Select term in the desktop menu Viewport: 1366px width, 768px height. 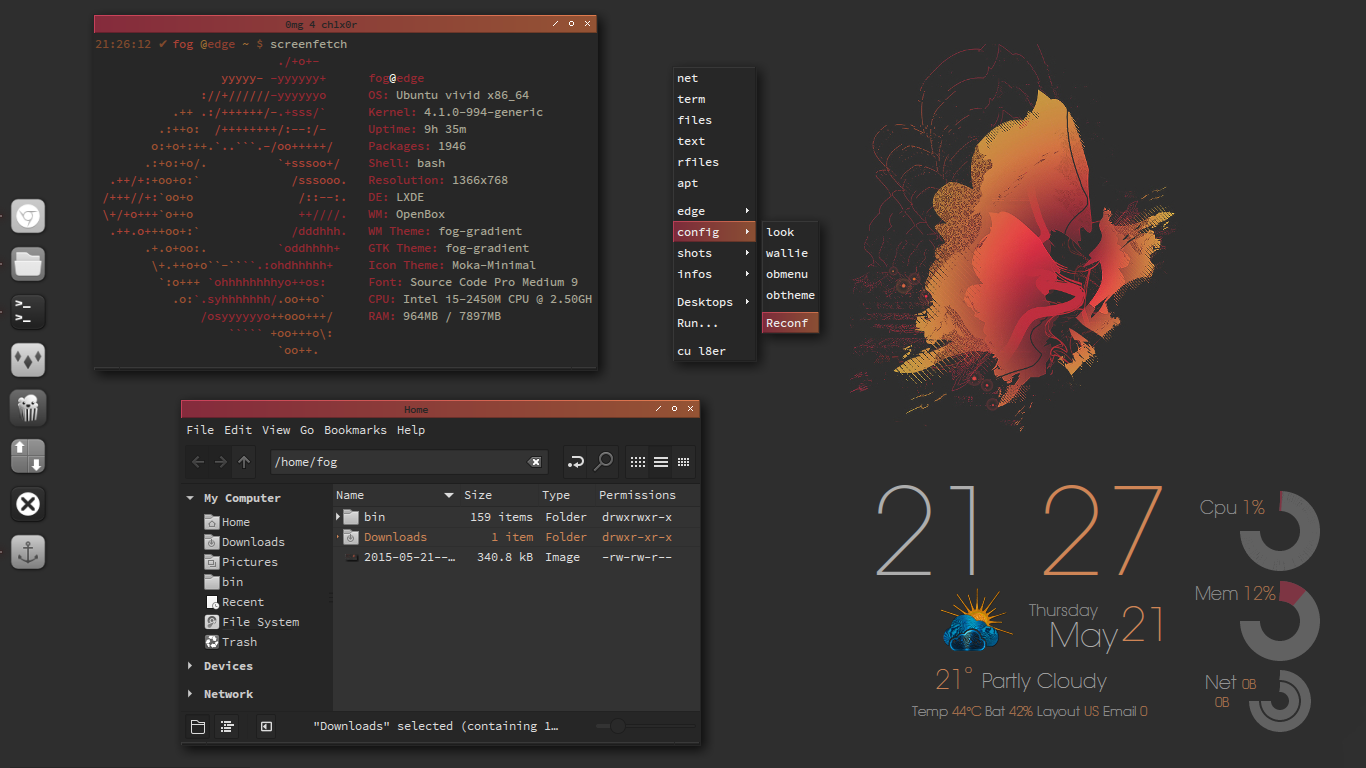714,99
